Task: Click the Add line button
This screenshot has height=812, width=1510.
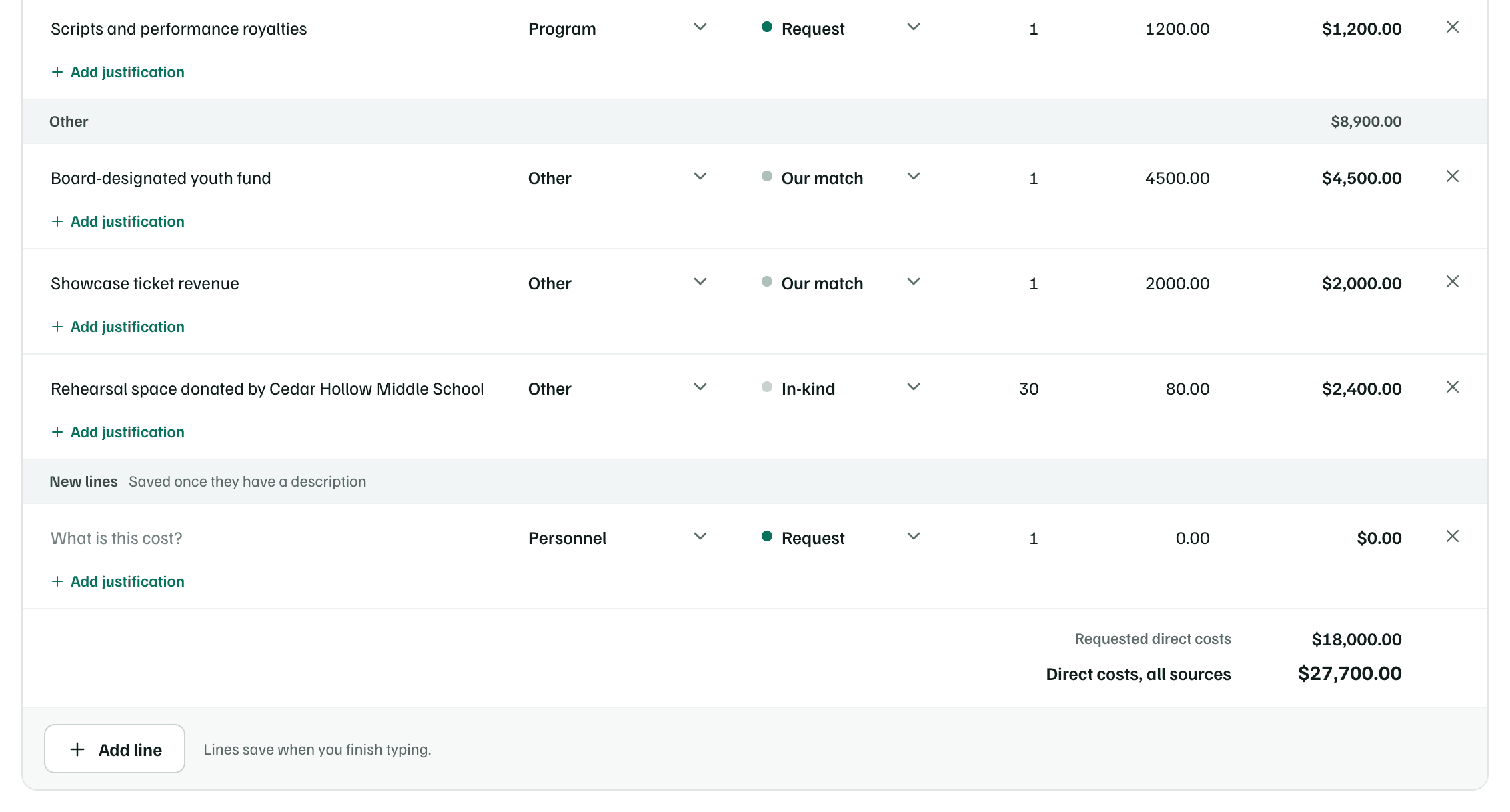Action: [x=115, y=749]
